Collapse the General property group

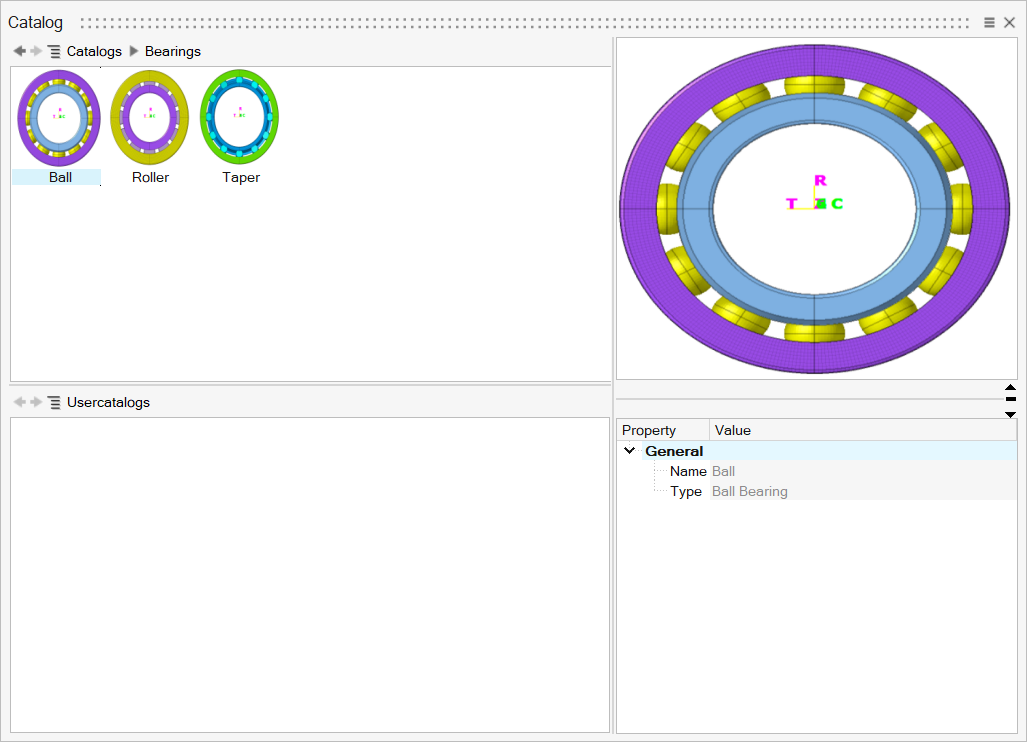click(629, 451)
